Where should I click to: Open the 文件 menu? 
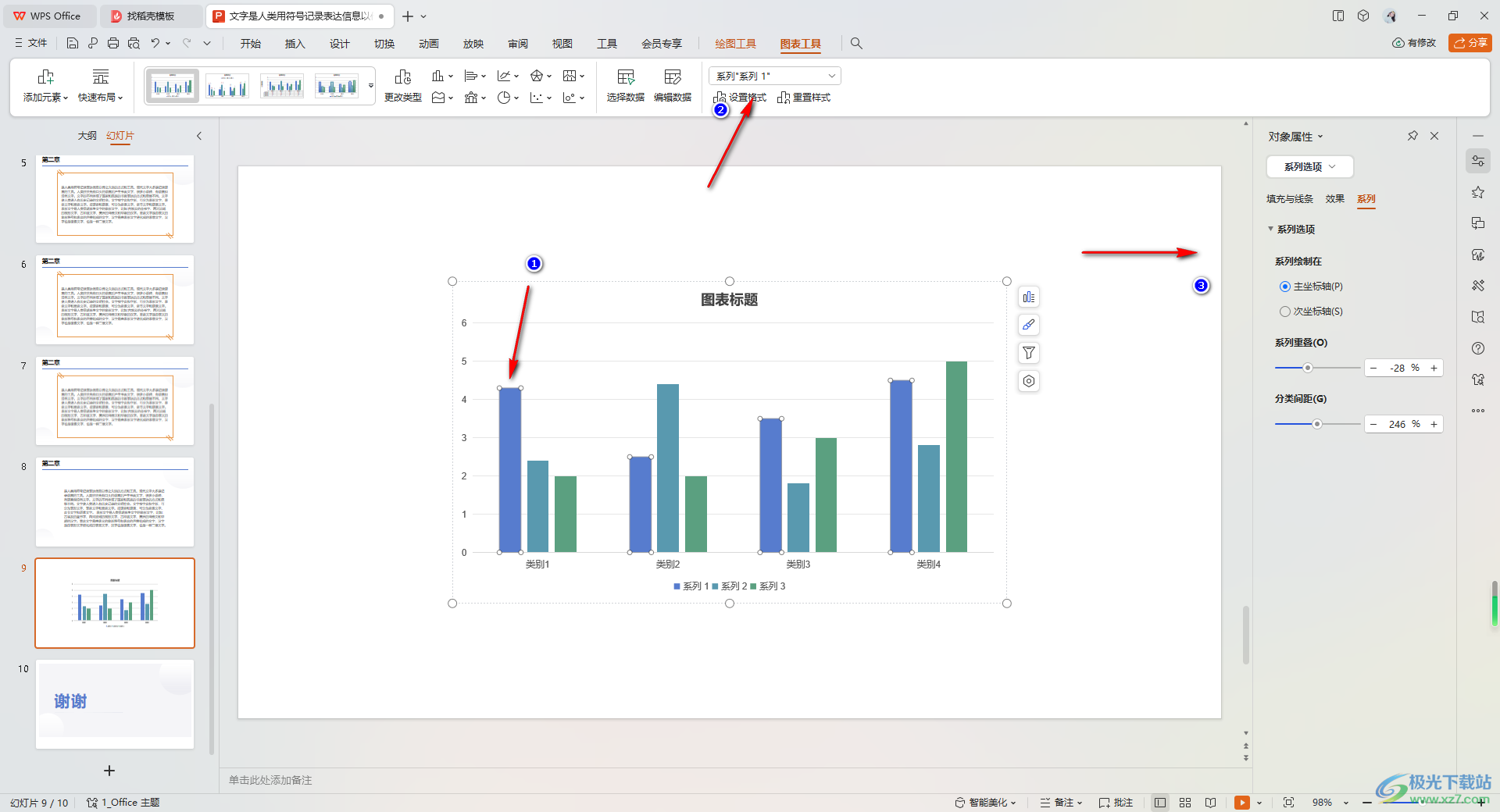(x=31, y=44)
